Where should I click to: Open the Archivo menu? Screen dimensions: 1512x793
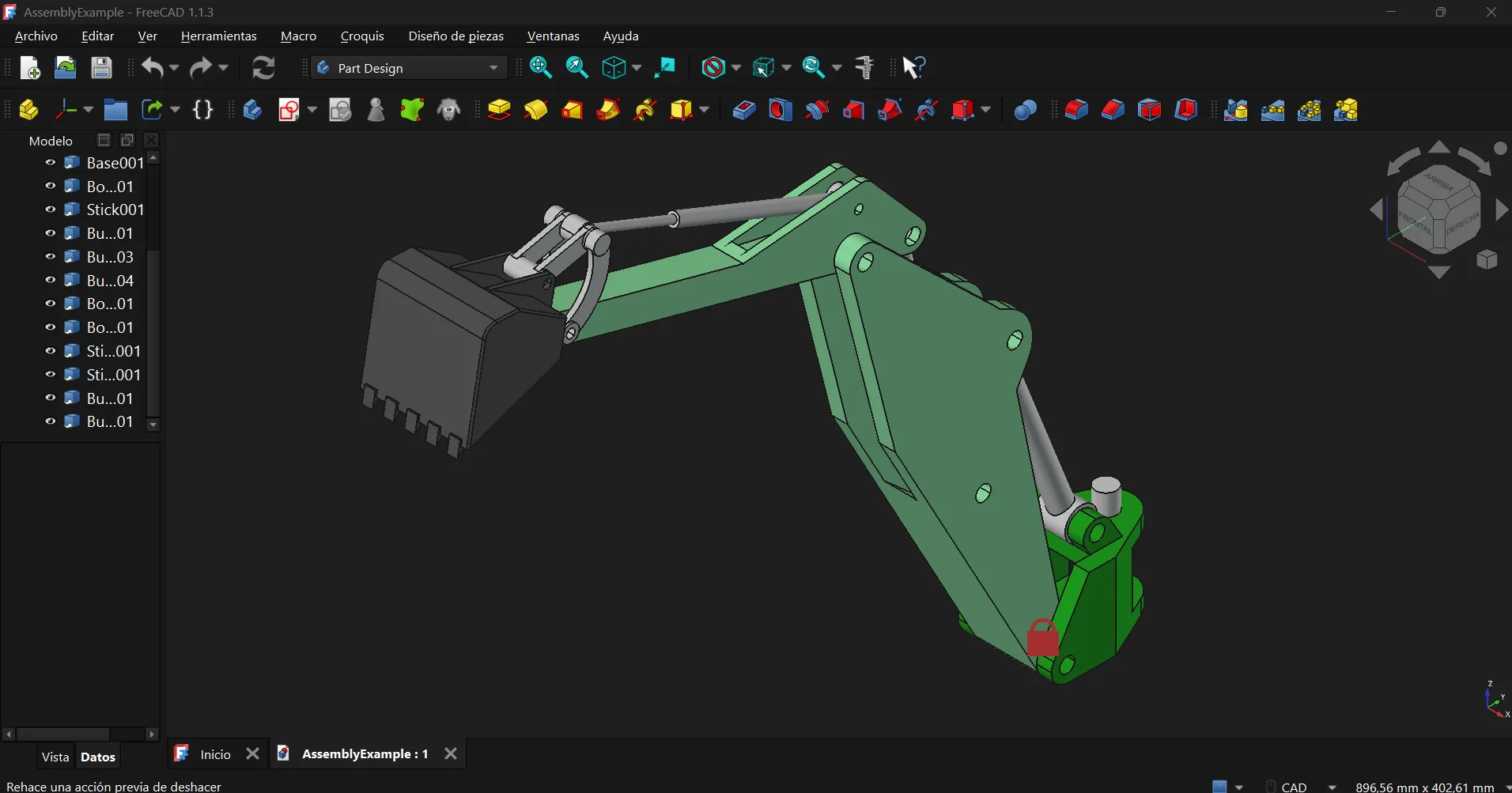36,36
